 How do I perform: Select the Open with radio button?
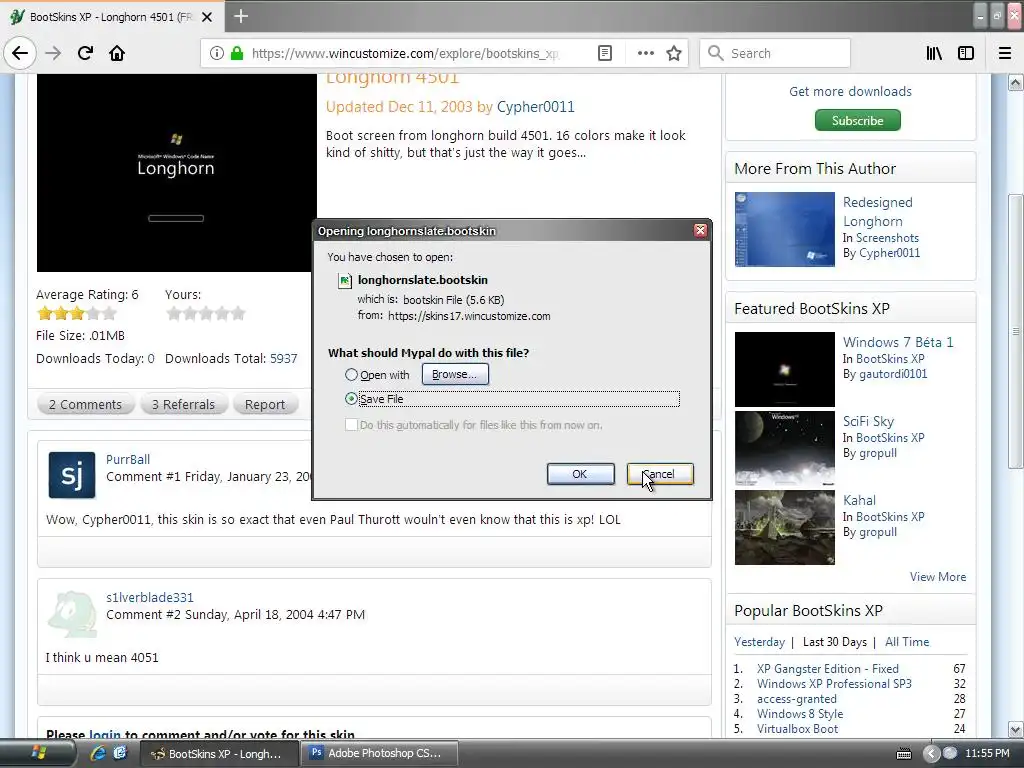tap(351, 375)
